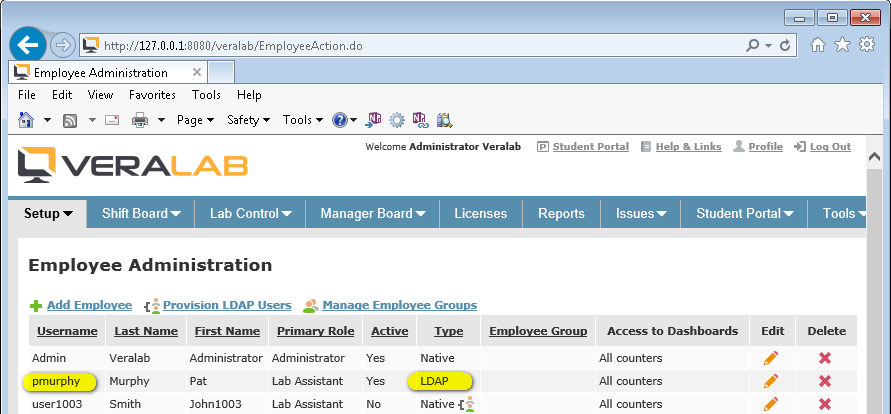Open the Help menu
The image size is (891, 414).
click(x=249, y=95)
